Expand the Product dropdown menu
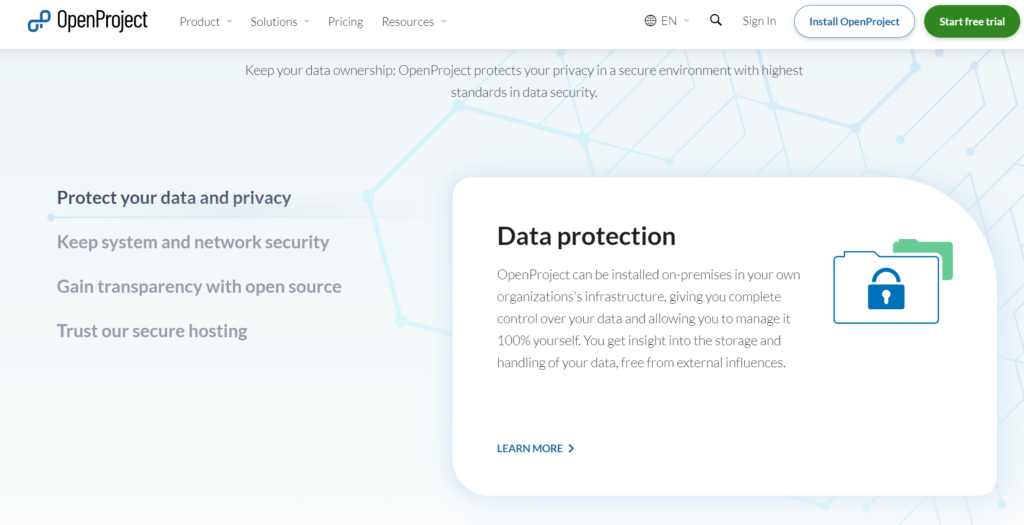This screenshot has height=525, width=1024. coord(205,21)
